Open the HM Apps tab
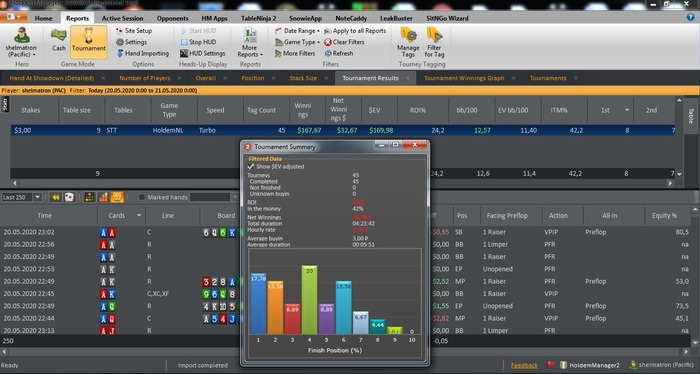700x374 pixels. coord(214,18)
